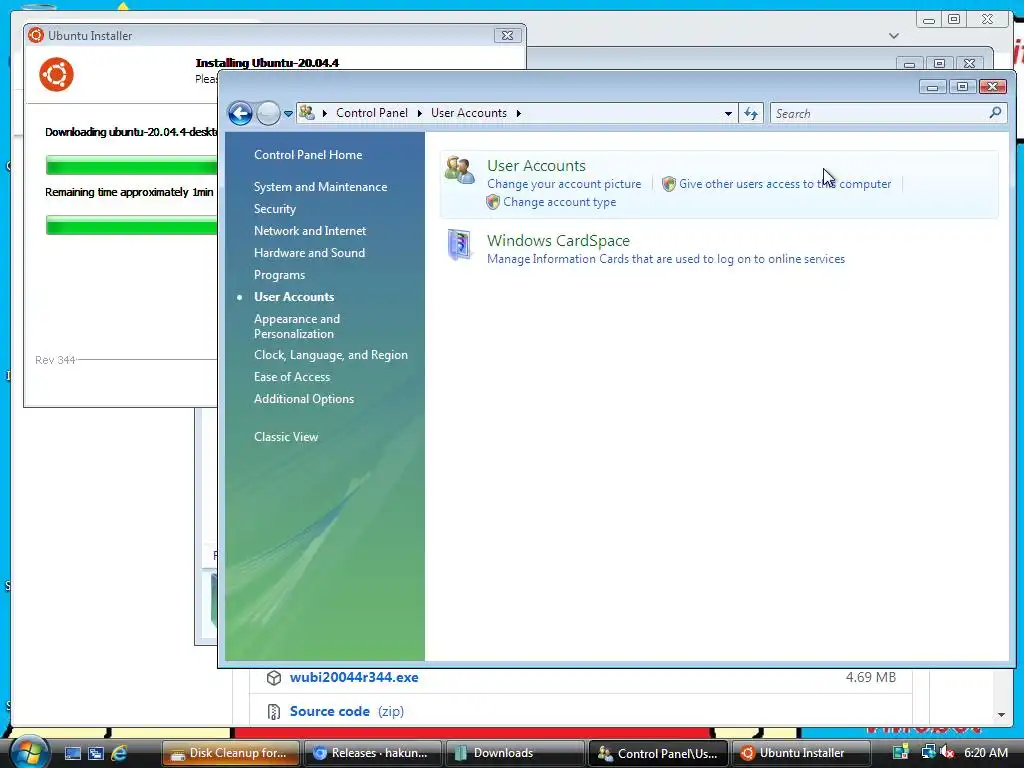
Task: Click the 4.69 MB file size text
Action: tap(871, 678)
